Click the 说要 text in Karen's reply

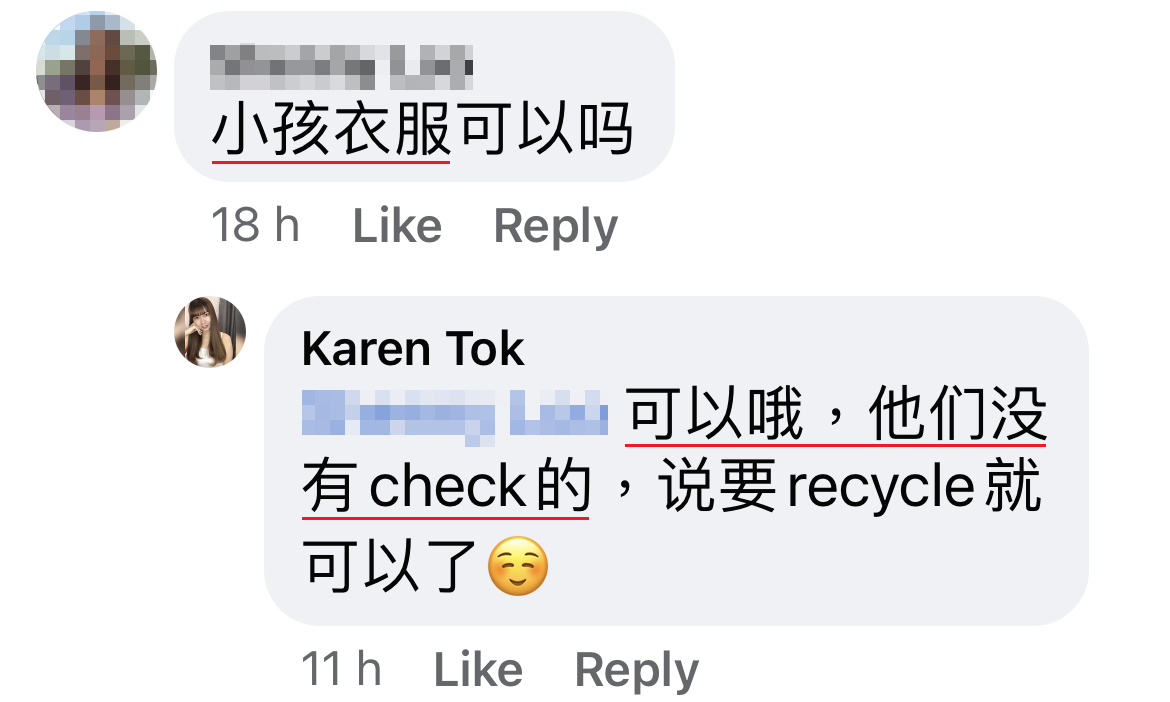coord(717,486)
